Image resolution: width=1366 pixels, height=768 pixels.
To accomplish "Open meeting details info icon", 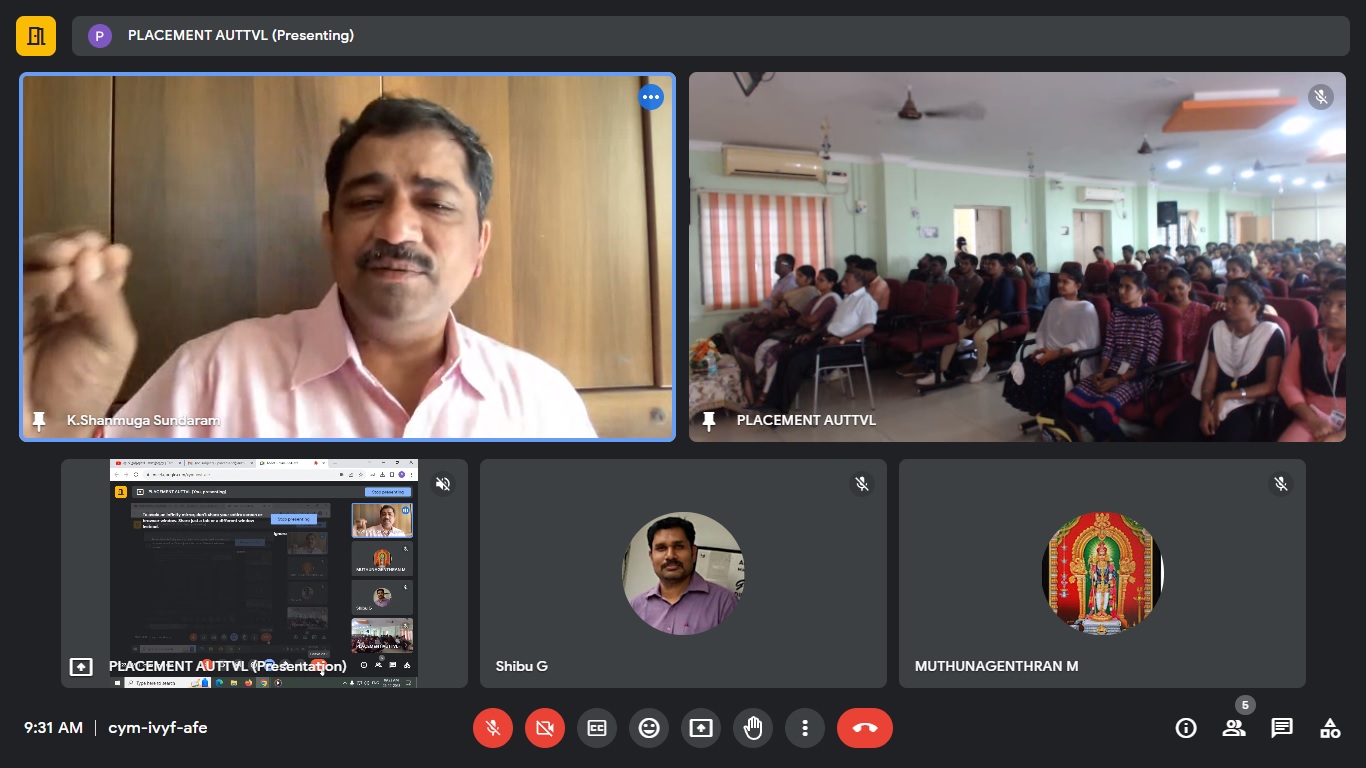I will (x=1186, y=728).
